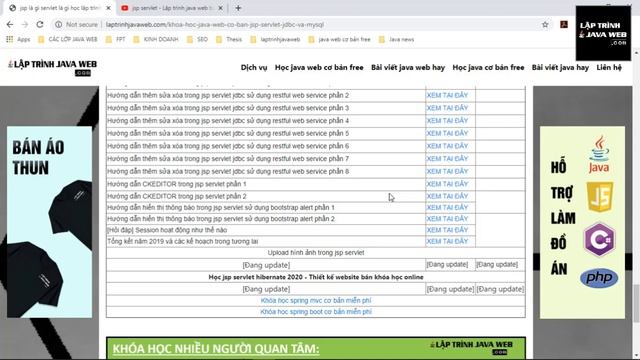The image size is (640, 360).
Task: Click the Not secure site info icon
Action: point(58,24)
